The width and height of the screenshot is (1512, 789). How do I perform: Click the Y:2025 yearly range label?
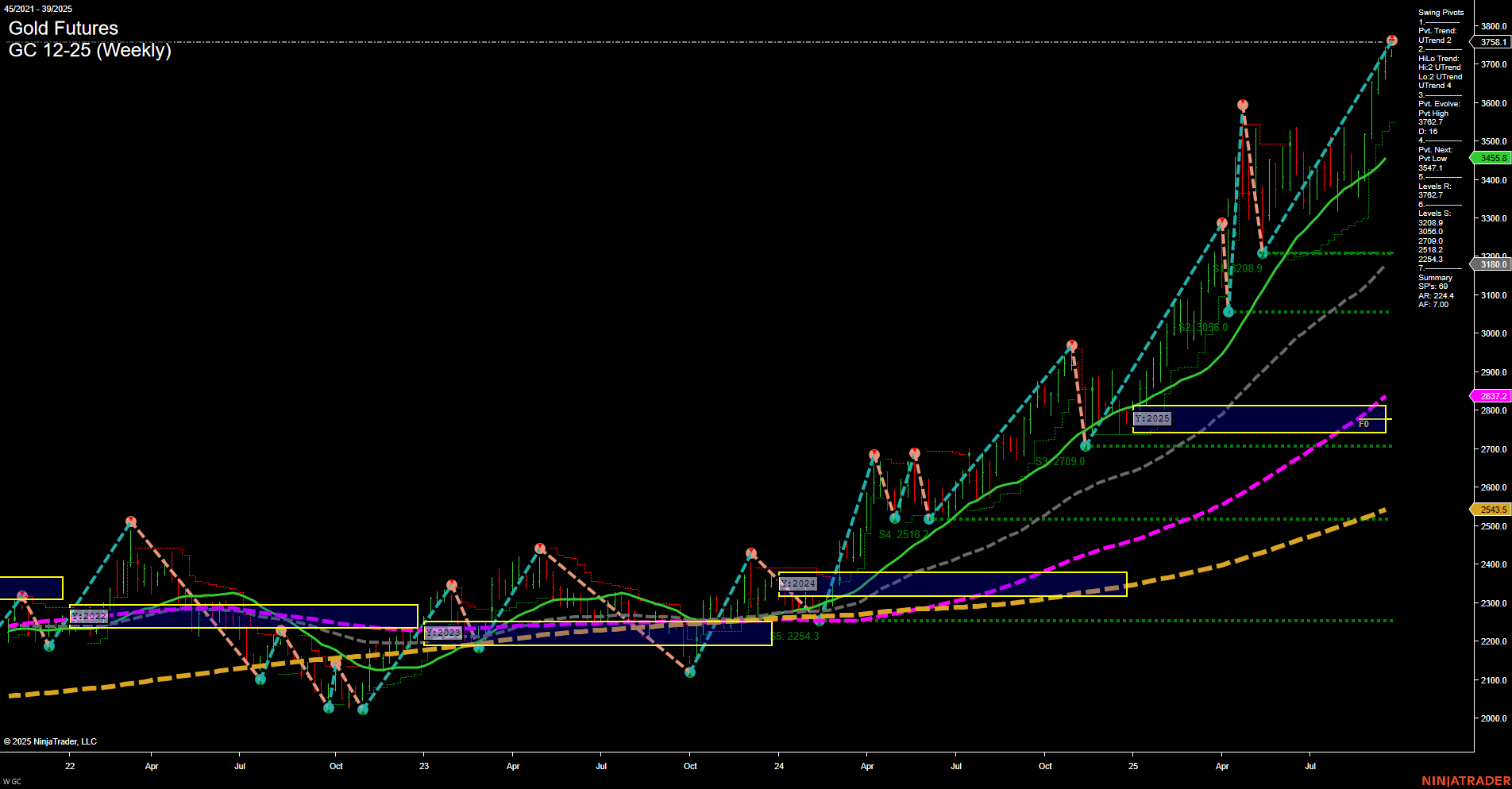coord(1151,418)
